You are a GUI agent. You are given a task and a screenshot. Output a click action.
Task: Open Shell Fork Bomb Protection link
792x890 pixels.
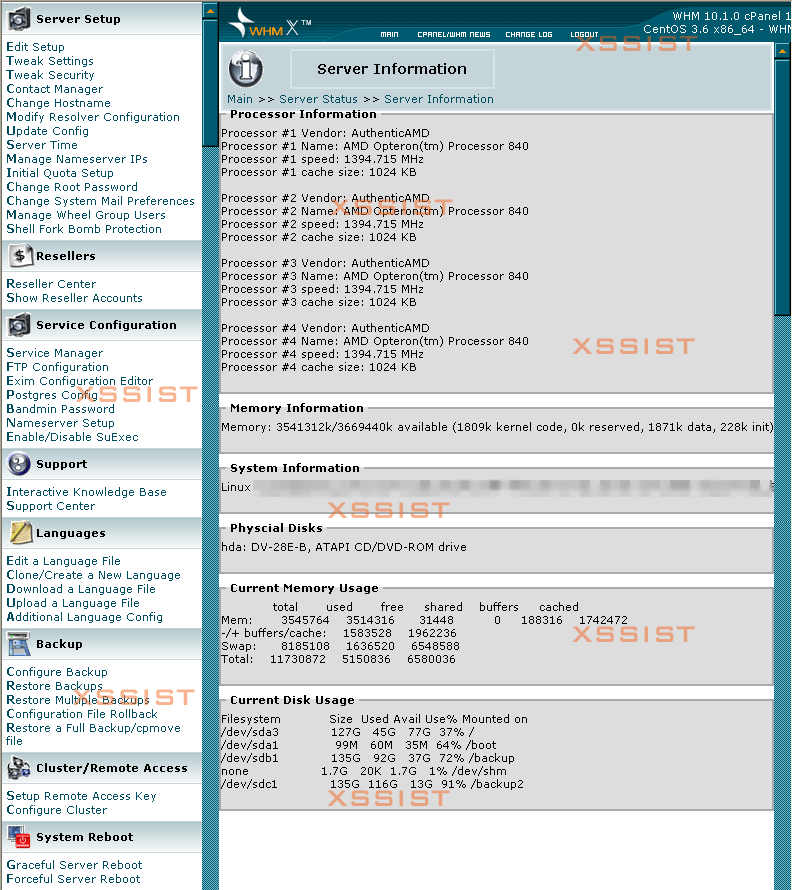tap(84, 229)
